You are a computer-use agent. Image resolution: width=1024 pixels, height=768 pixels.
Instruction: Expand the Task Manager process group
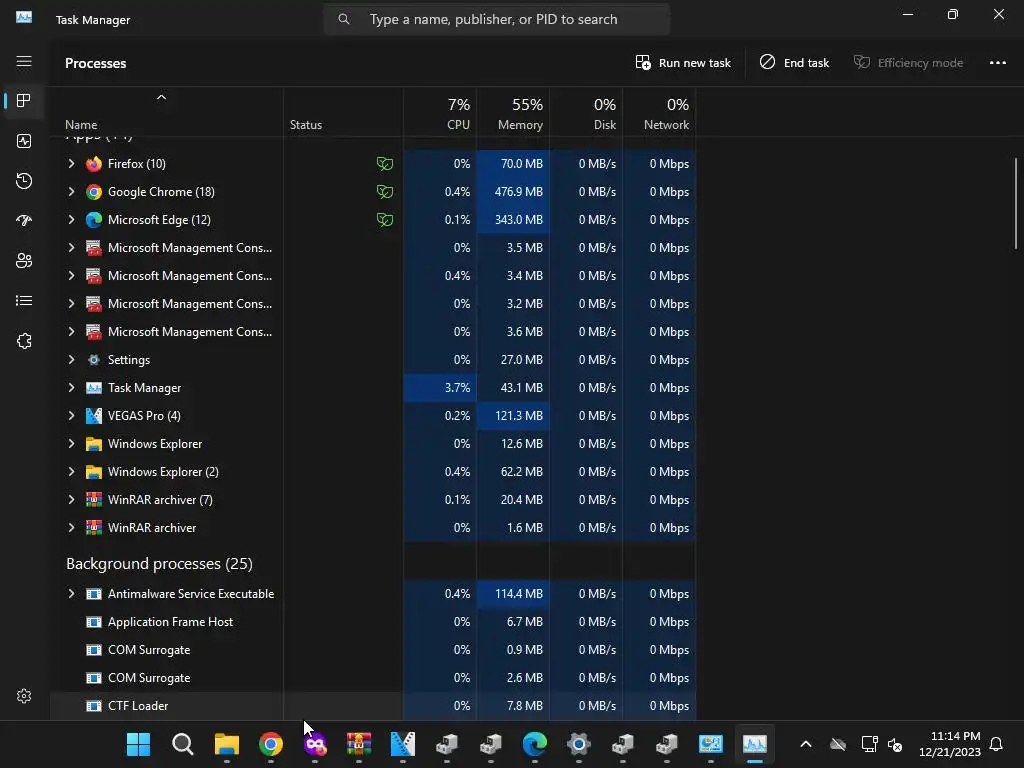point(71,388)
